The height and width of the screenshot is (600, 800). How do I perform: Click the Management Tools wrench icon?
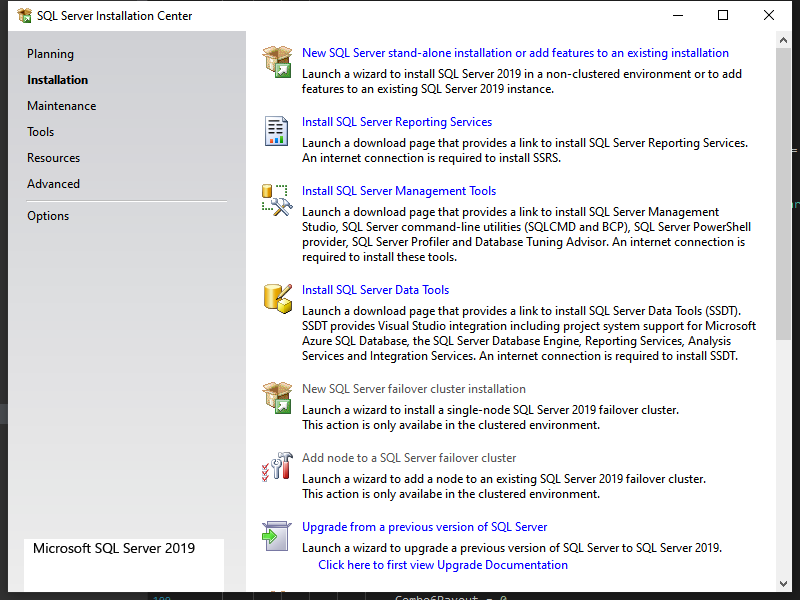tap(276, 199)
